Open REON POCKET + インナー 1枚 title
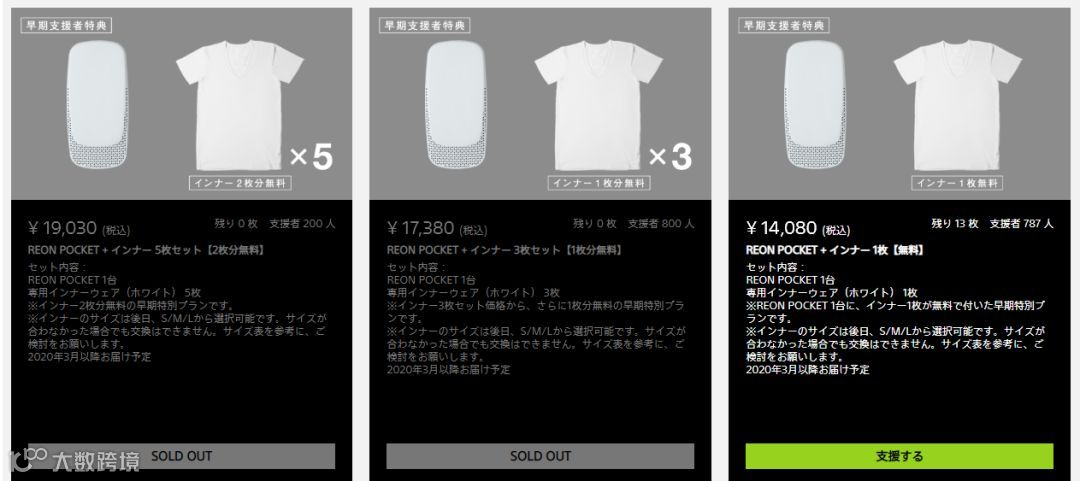The height and width of the screenshot is (481, 1080). coord(835,250)
